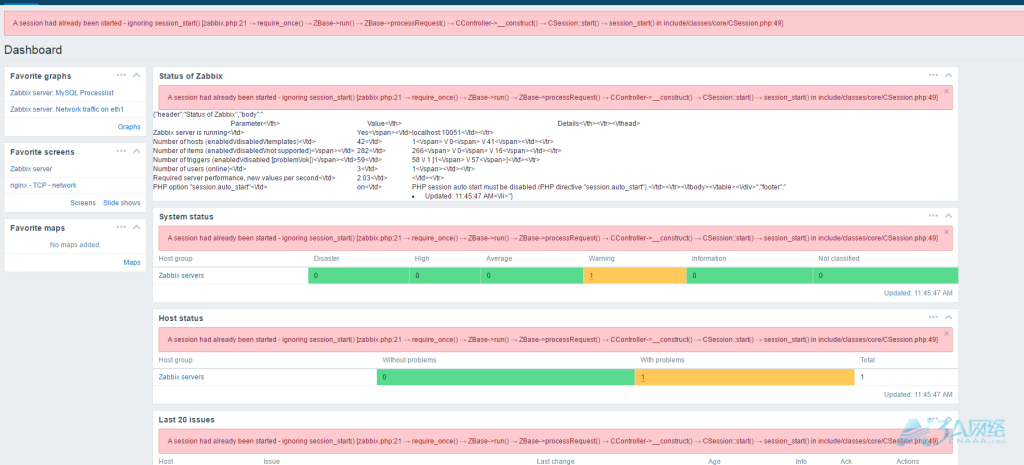Dismiss error message in Status of Zabbix
This screenshot has height=465, width=1024.
pyautogui.click(x=946, y=91)
